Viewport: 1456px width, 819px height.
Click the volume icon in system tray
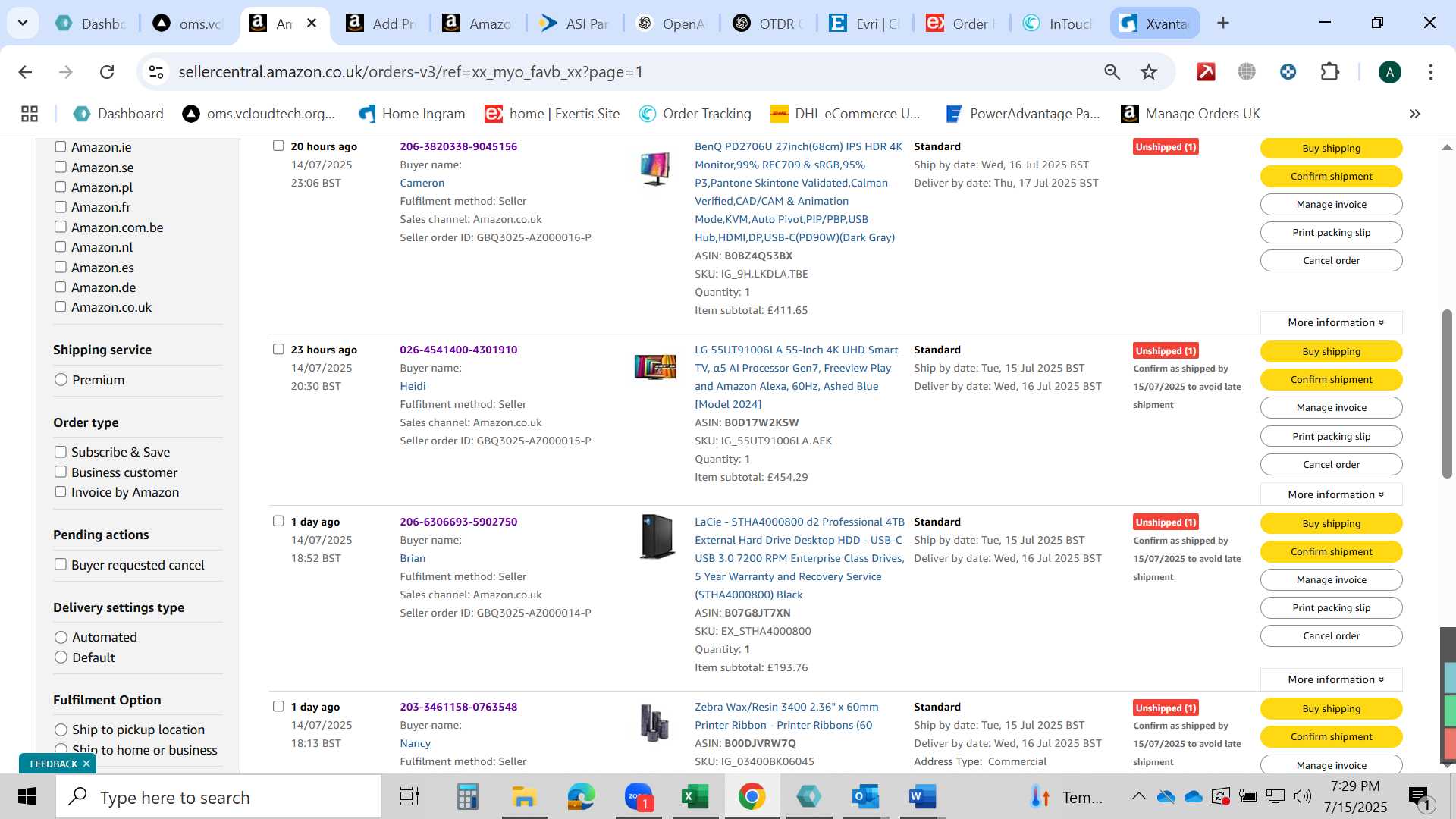click(x=1303, y=796)
